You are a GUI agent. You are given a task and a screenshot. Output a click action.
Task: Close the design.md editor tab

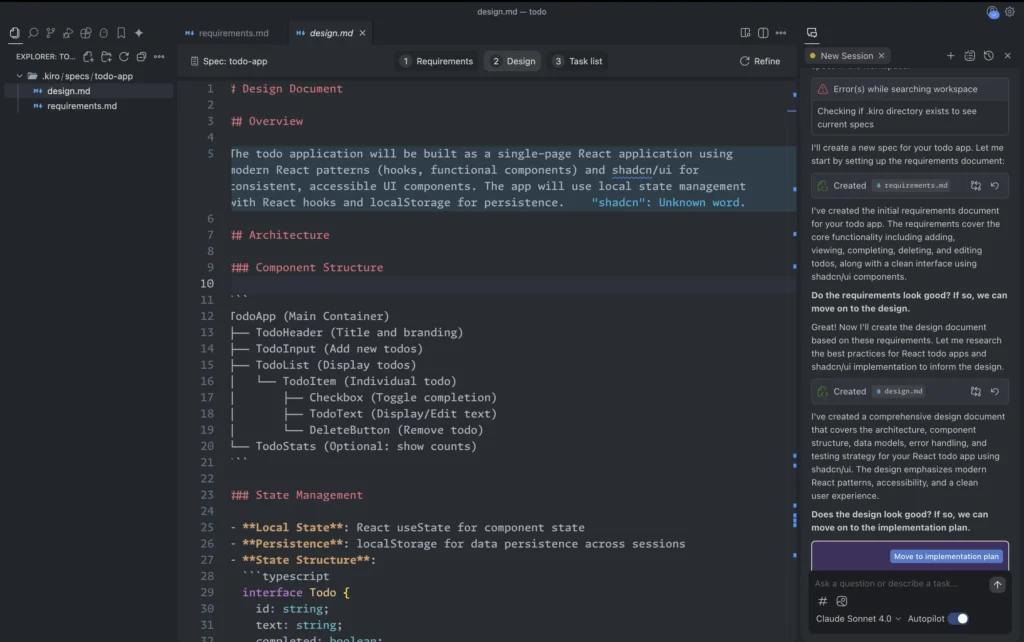click(362, 33)
